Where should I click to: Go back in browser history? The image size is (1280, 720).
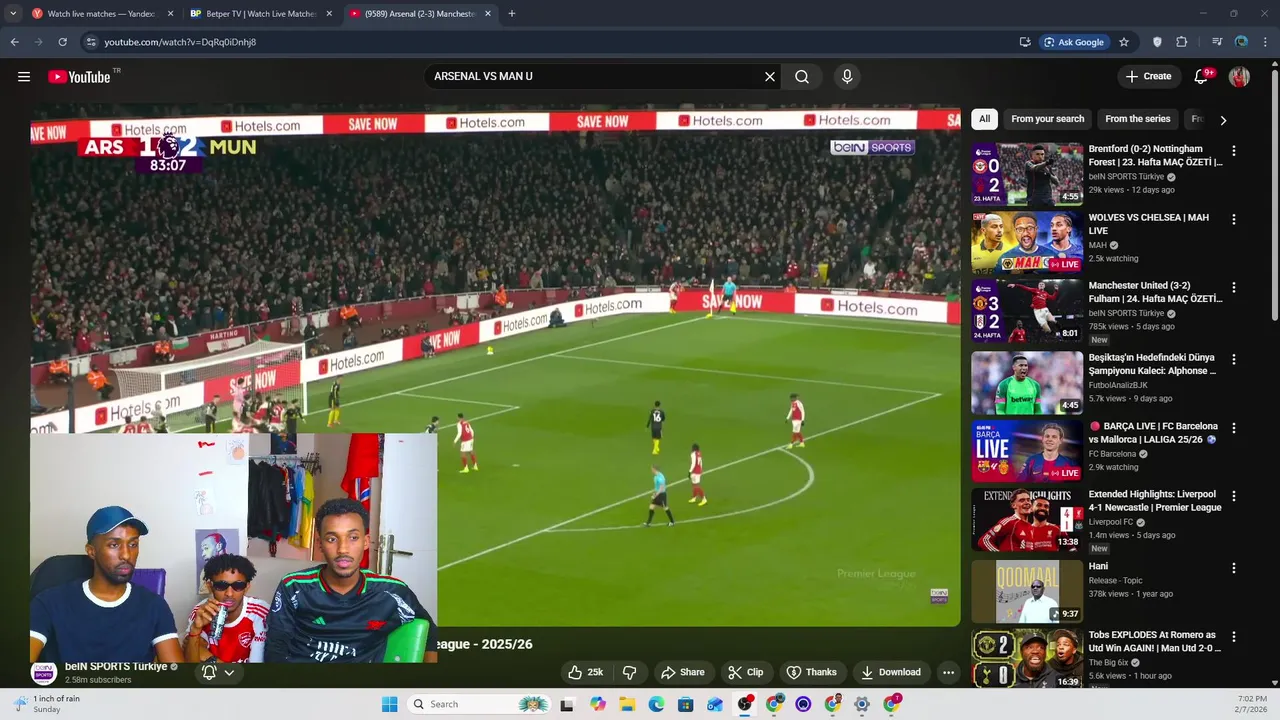pyautogui.click(x=14, y=42)
